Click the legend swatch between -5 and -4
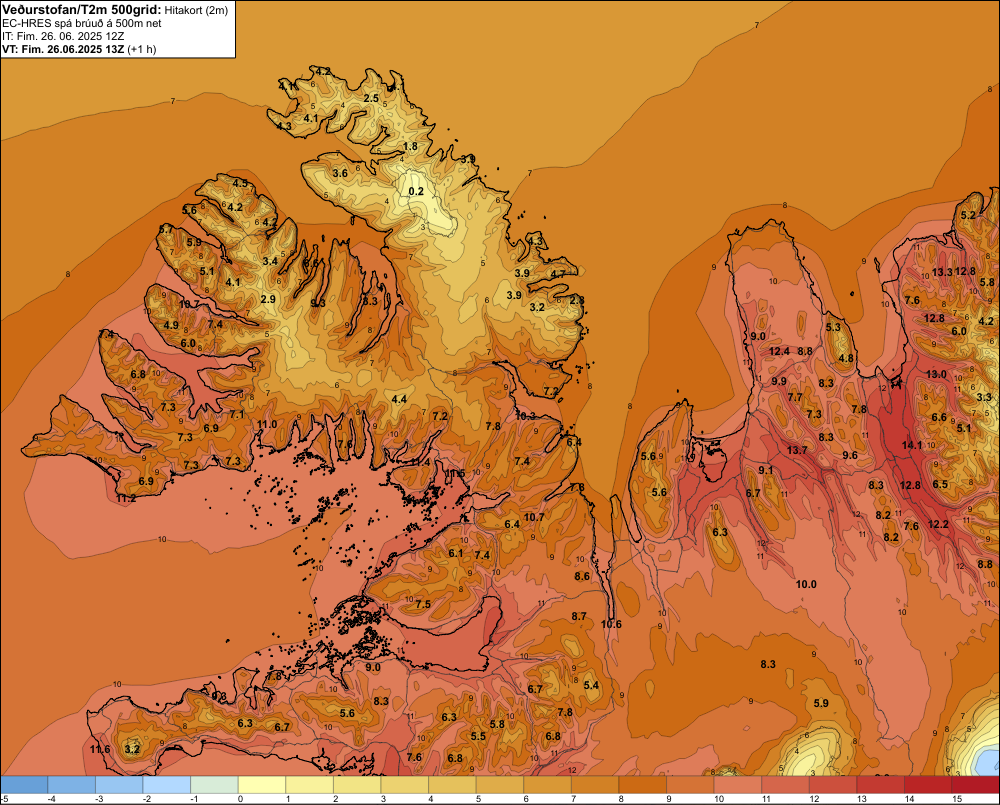1000x805 pixels. 24,785
